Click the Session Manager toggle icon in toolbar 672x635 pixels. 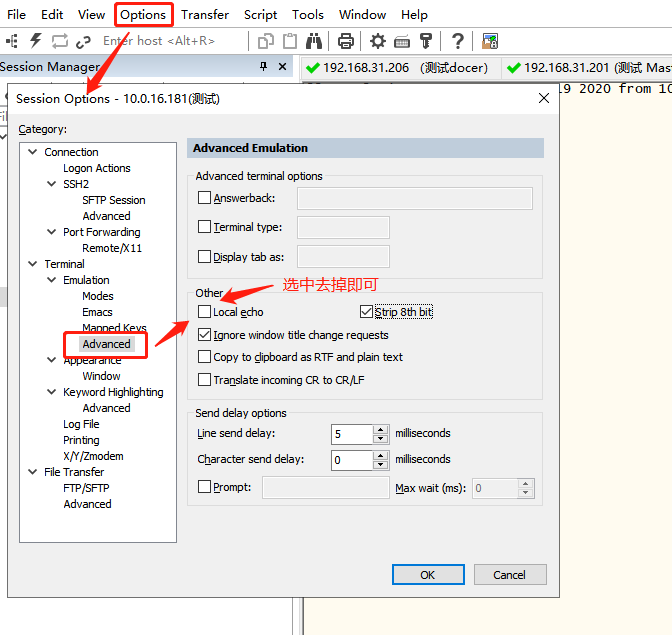(12, 41)
